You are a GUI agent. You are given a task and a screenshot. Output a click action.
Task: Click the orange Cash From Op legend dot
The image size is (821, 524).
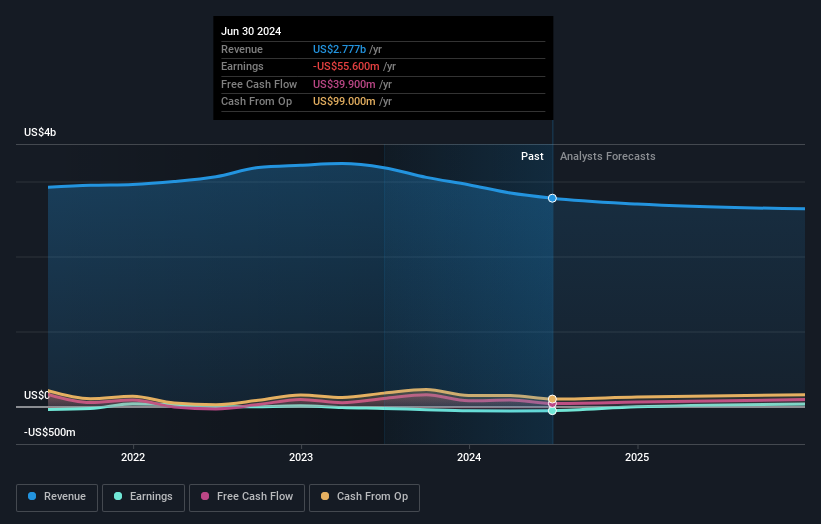pyautogui.click(x=325, y=496)
